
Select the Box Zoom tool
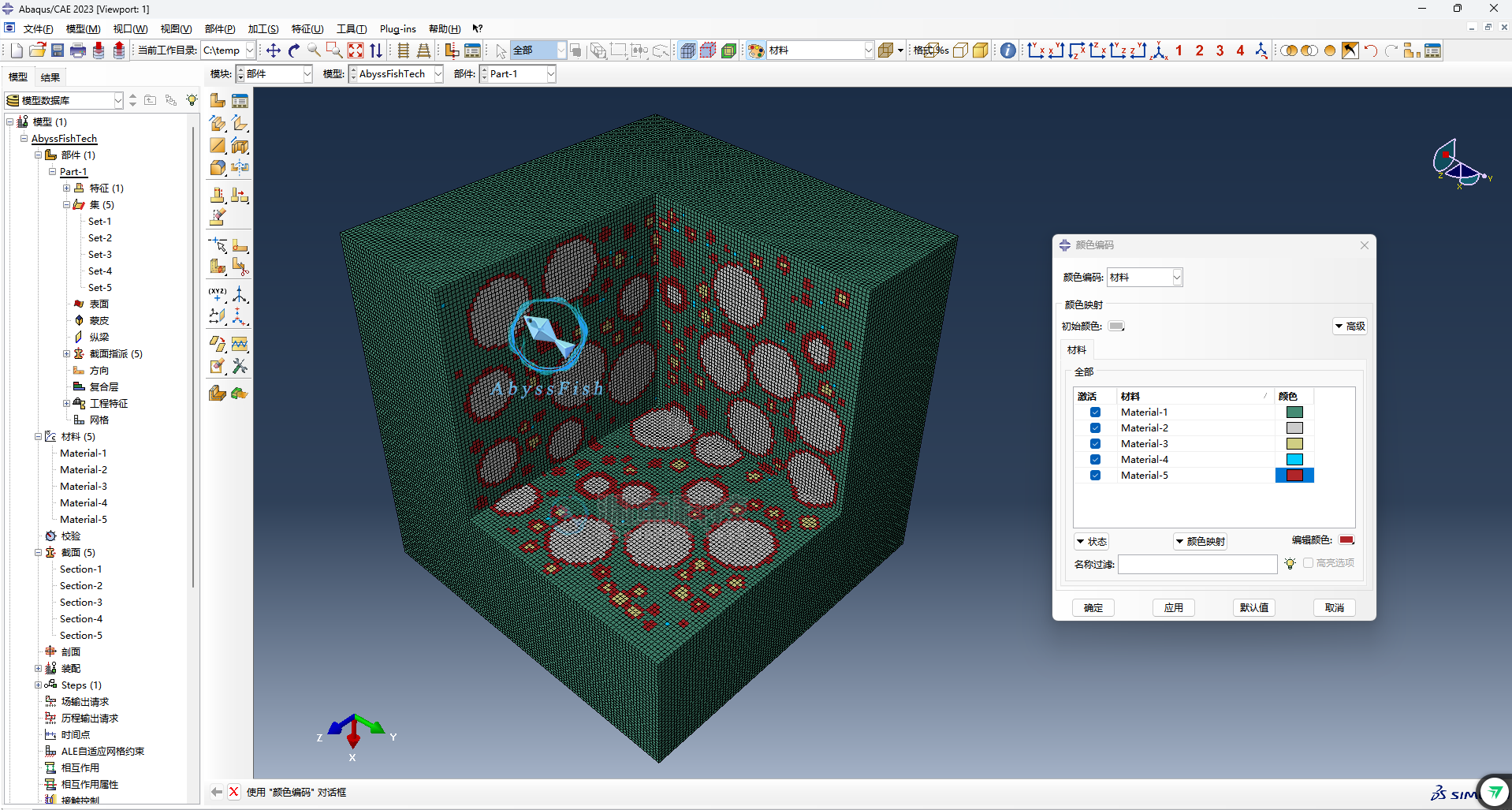click(x=335, y=50)
